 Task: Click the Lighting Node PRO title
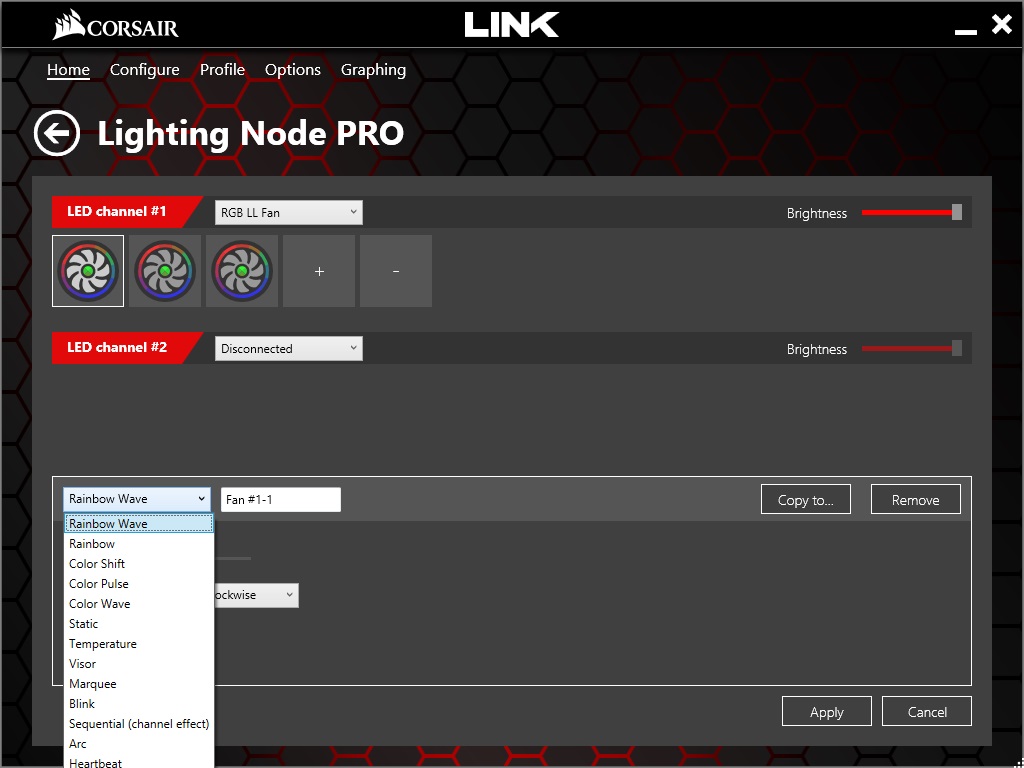pos(251,134)
